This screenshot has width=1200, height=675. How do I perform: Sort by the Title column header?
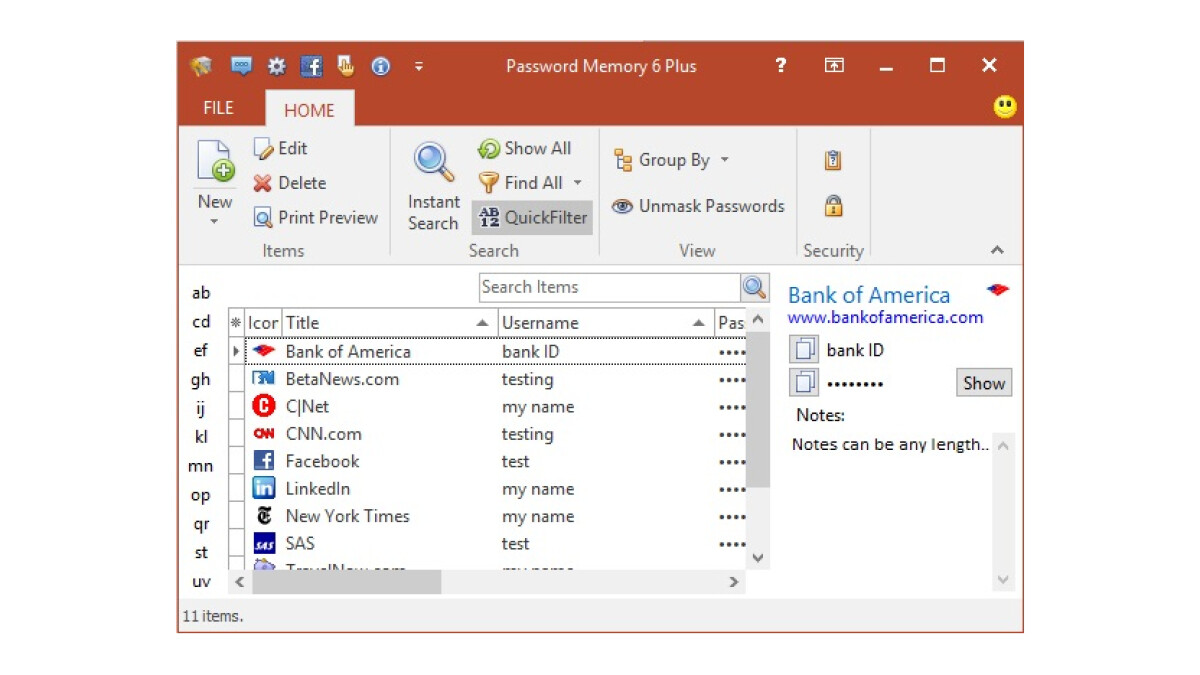click(389, 323)
